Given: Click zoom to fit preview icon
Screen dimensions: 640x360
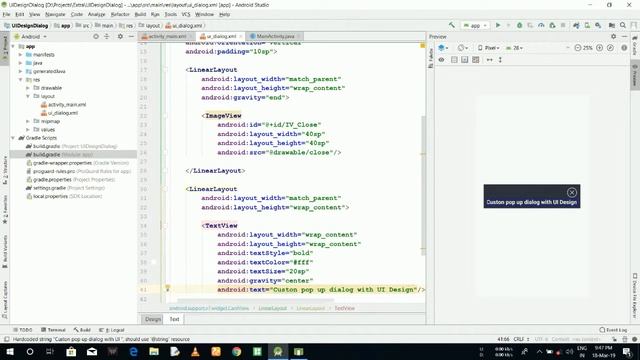Looking at the screenshot, I should coord(610,48).
